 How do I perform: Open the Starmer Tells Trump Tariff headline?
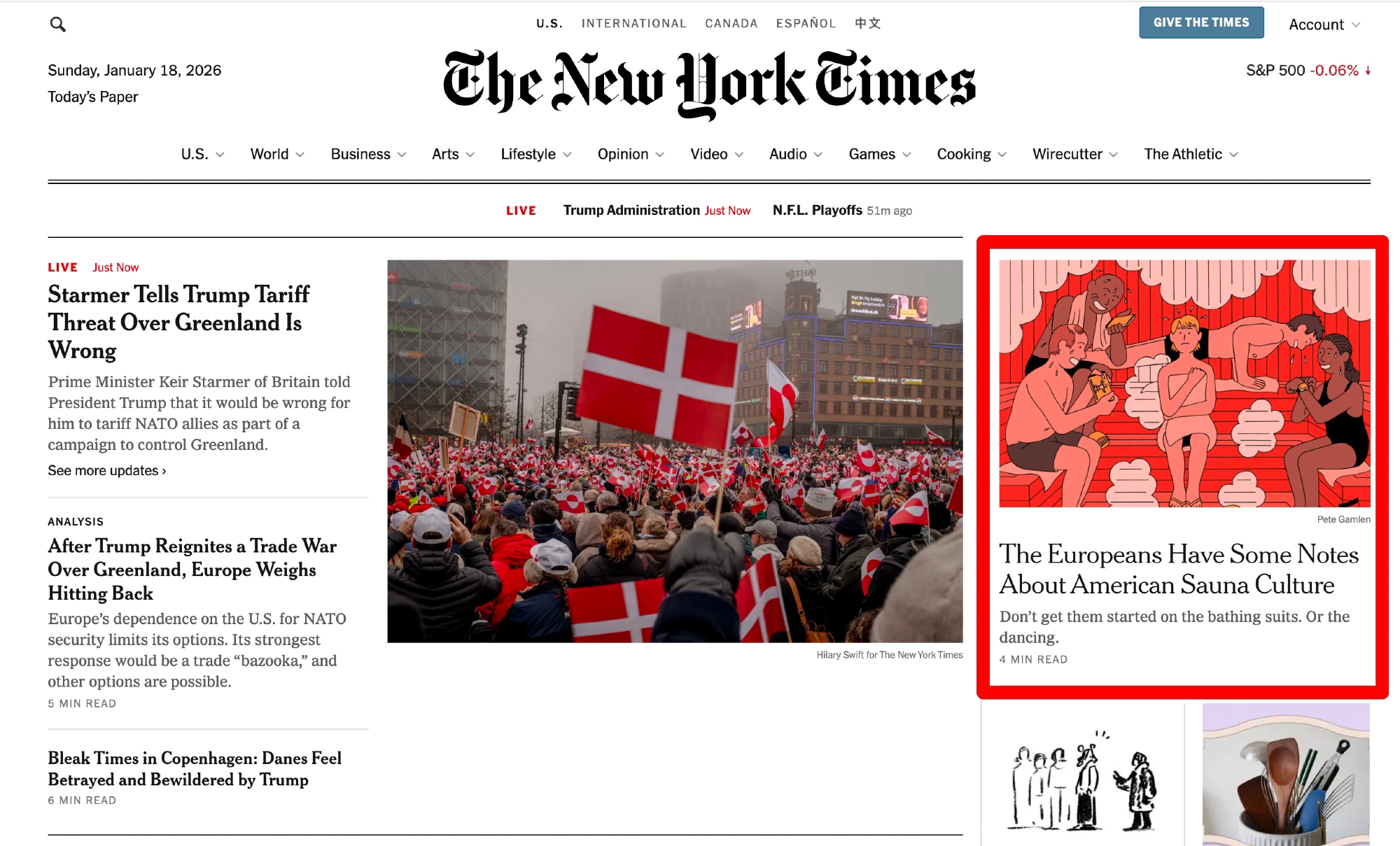179,322
